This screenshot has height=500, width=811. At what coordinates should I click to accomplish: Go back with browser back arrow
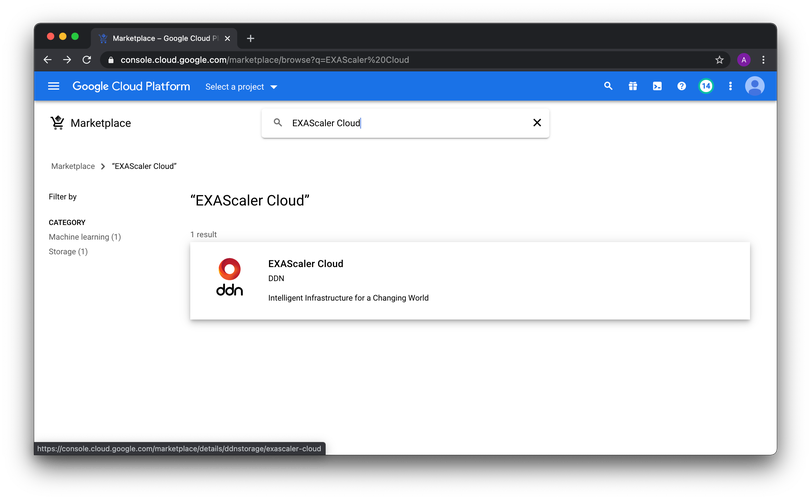tap(48, 60)
